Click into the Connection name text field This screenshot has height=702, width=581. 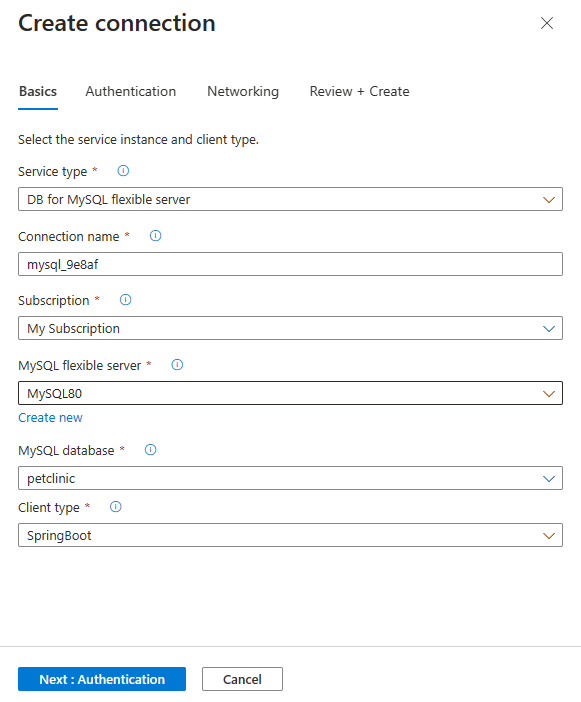(x=290, y=264)
